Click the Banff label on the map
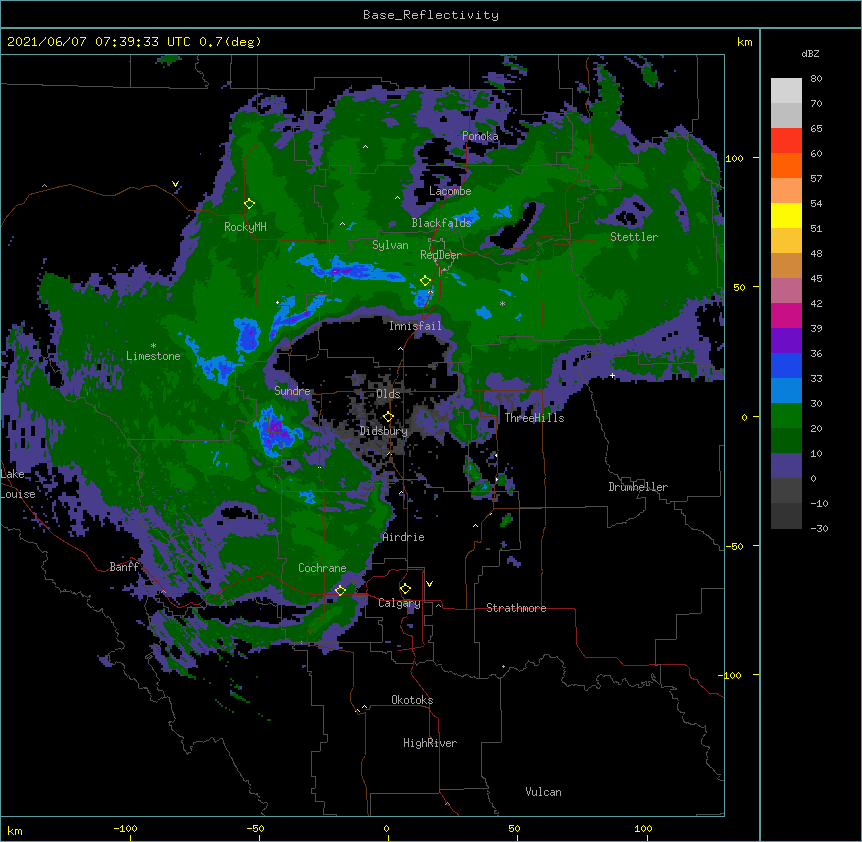The image size is (862, 842). [124, 567]
